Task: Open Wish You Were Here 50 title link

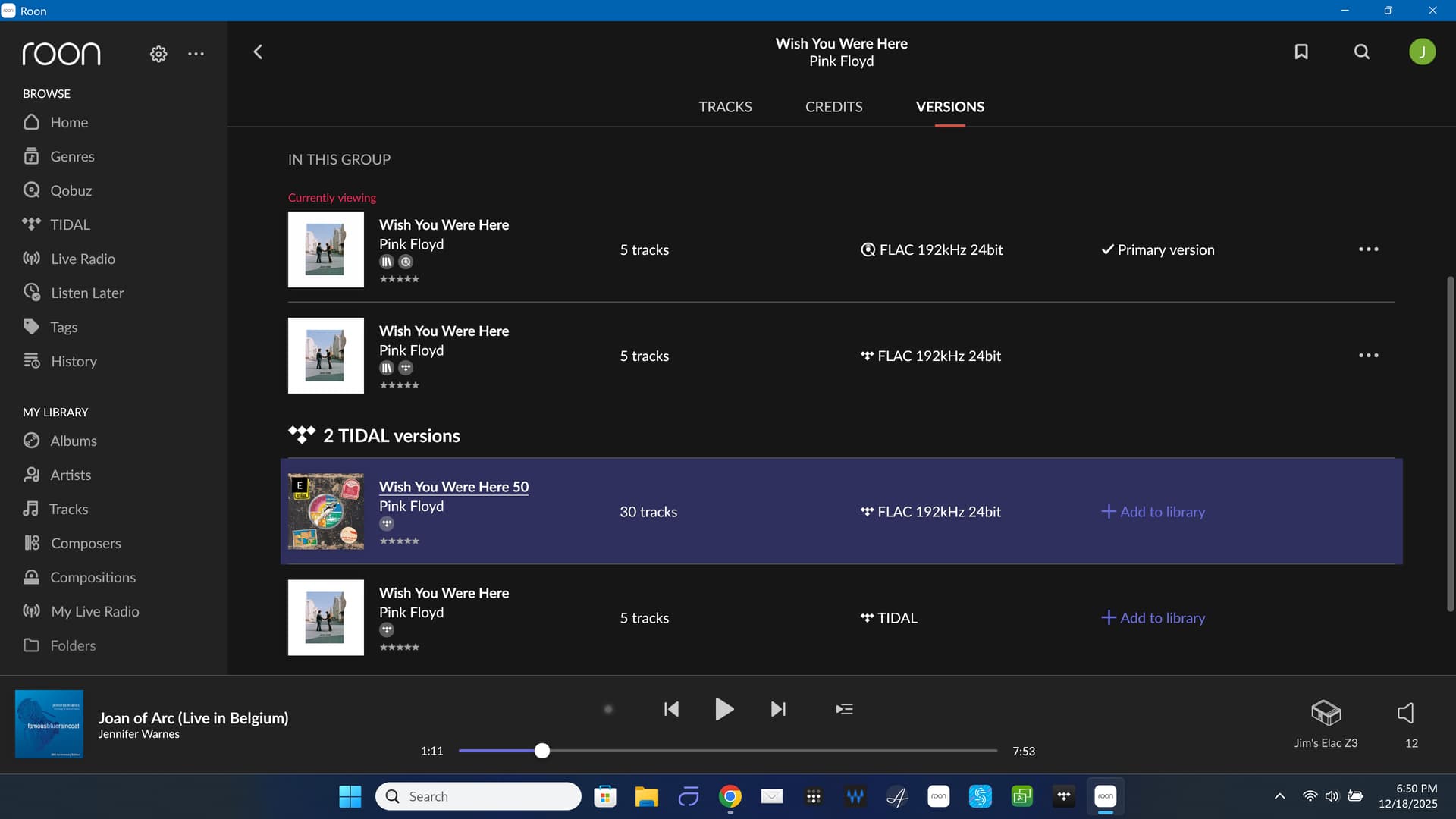Action: [453, 487]
